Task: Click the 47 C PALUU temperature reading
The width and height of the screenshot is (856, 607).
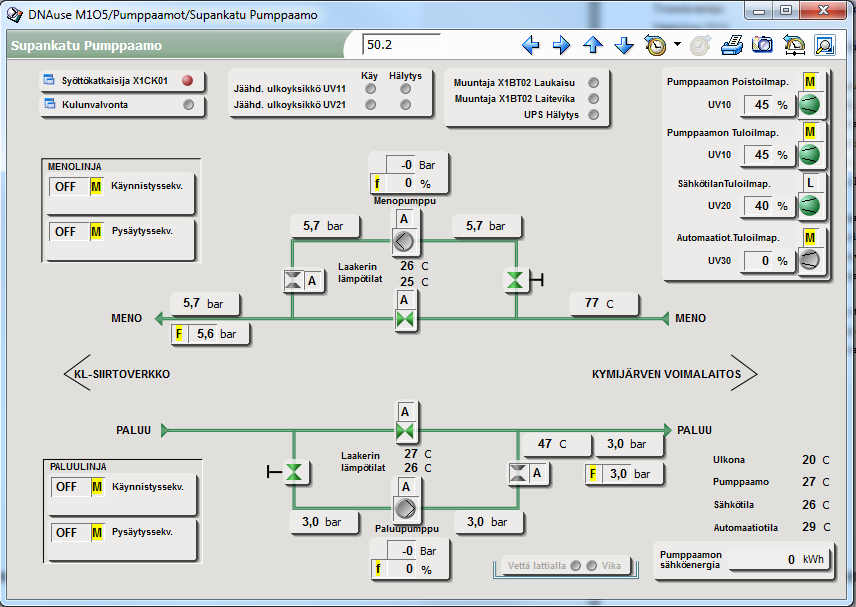Action: click(556, 444)
